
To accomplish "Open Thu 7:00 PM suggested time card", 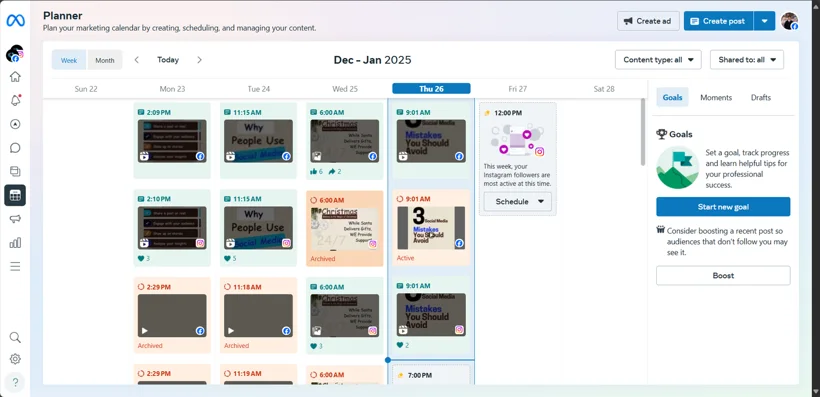I will pos(431,375).
